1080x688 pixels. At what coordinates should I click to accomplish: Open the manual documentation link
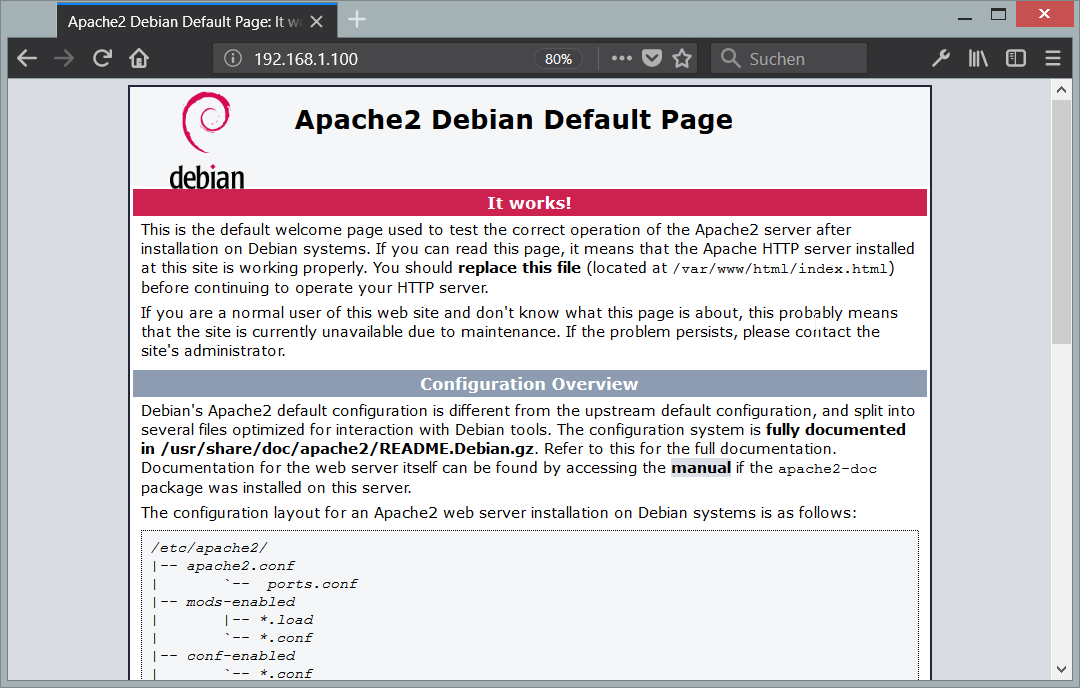point(700,468)
